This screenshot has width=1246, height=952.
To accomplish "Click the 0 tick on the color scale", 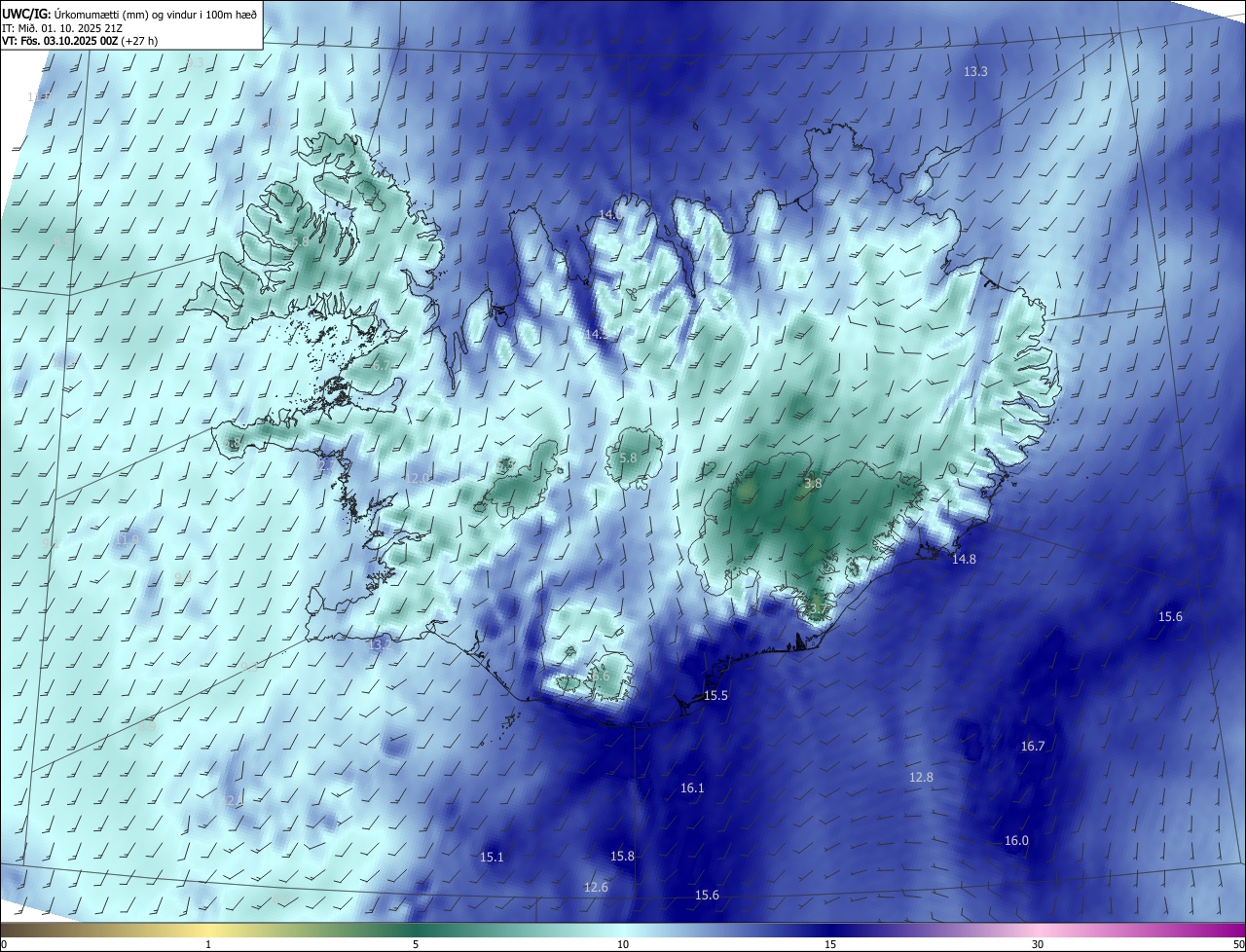I will pyautogui.click(x=4, y=944).
